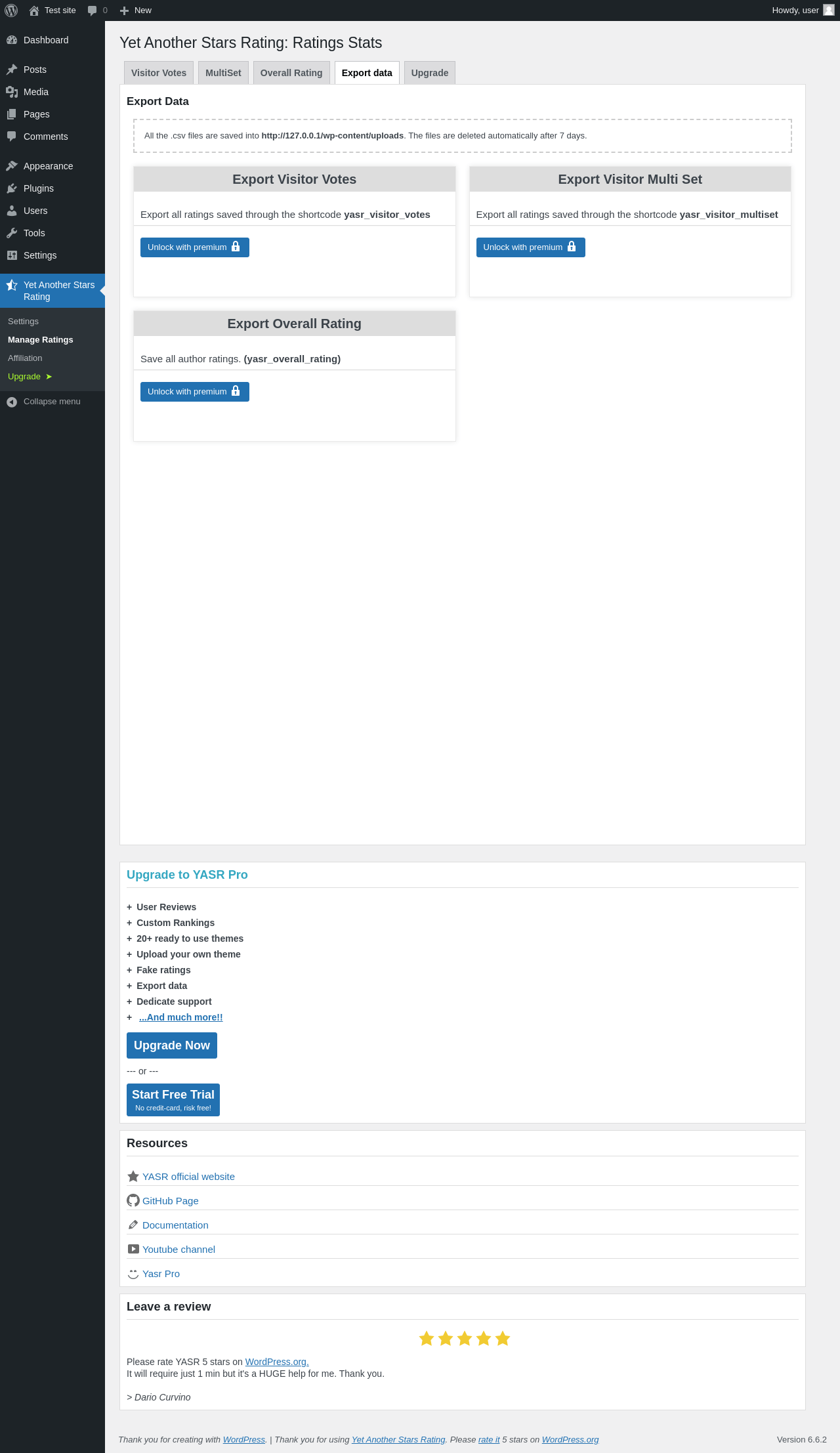Viewport: 840px width, 1453px height.
Task: Click the Collapse menu text
Action: point(52,402)
